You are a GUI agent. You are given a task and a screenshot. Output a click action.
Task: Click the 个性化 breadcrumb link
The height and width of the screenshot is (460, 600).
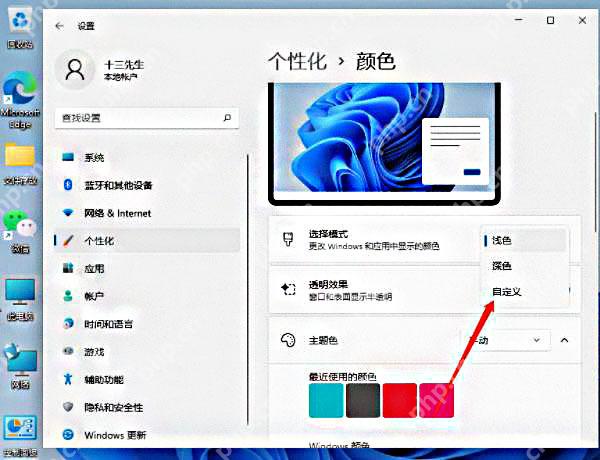click(x=297, y=61)
